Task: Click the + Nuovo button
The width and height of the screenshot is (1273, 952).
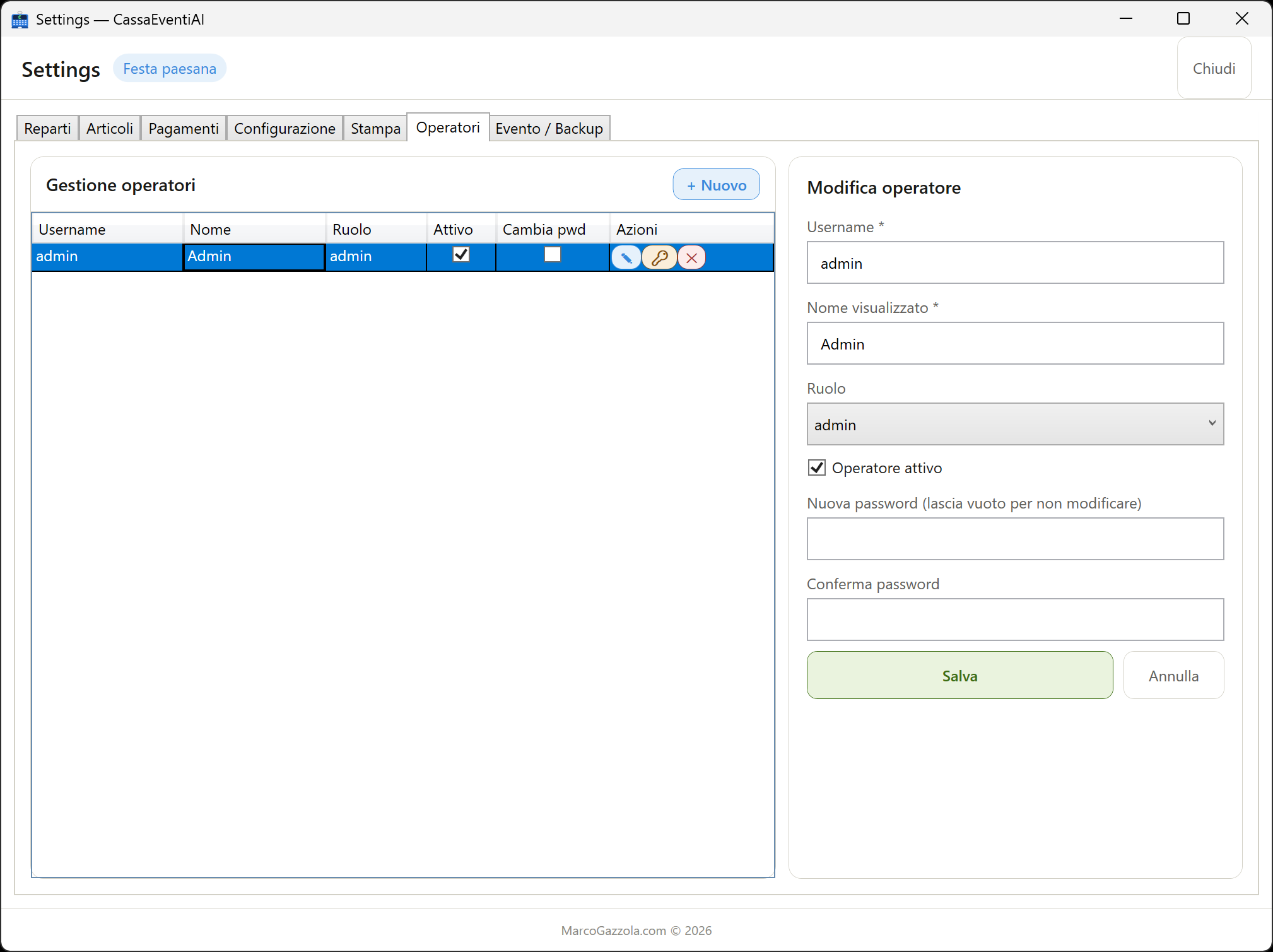Action: [716, 185]
